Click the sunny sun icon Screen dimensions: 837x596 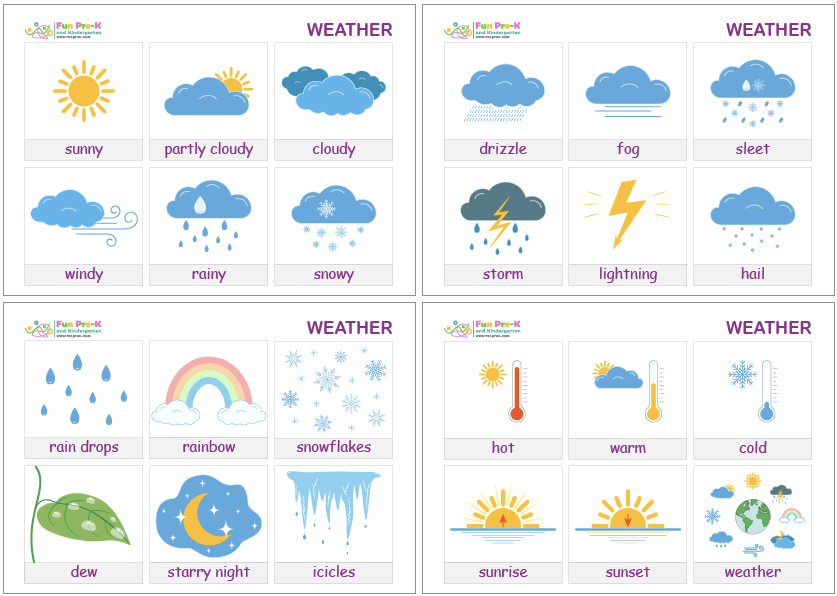click(84, 91)
